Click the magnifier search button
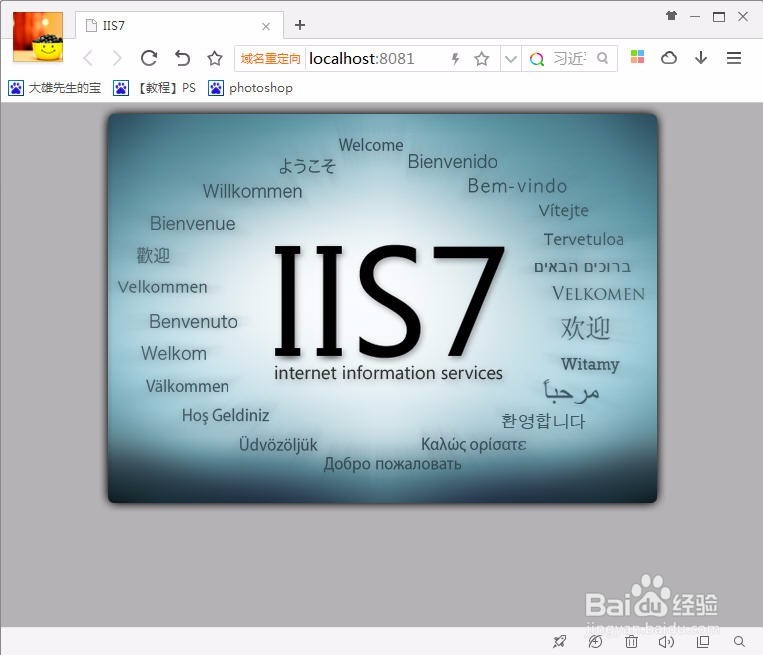The image size is (763, 655). (602, 58)
